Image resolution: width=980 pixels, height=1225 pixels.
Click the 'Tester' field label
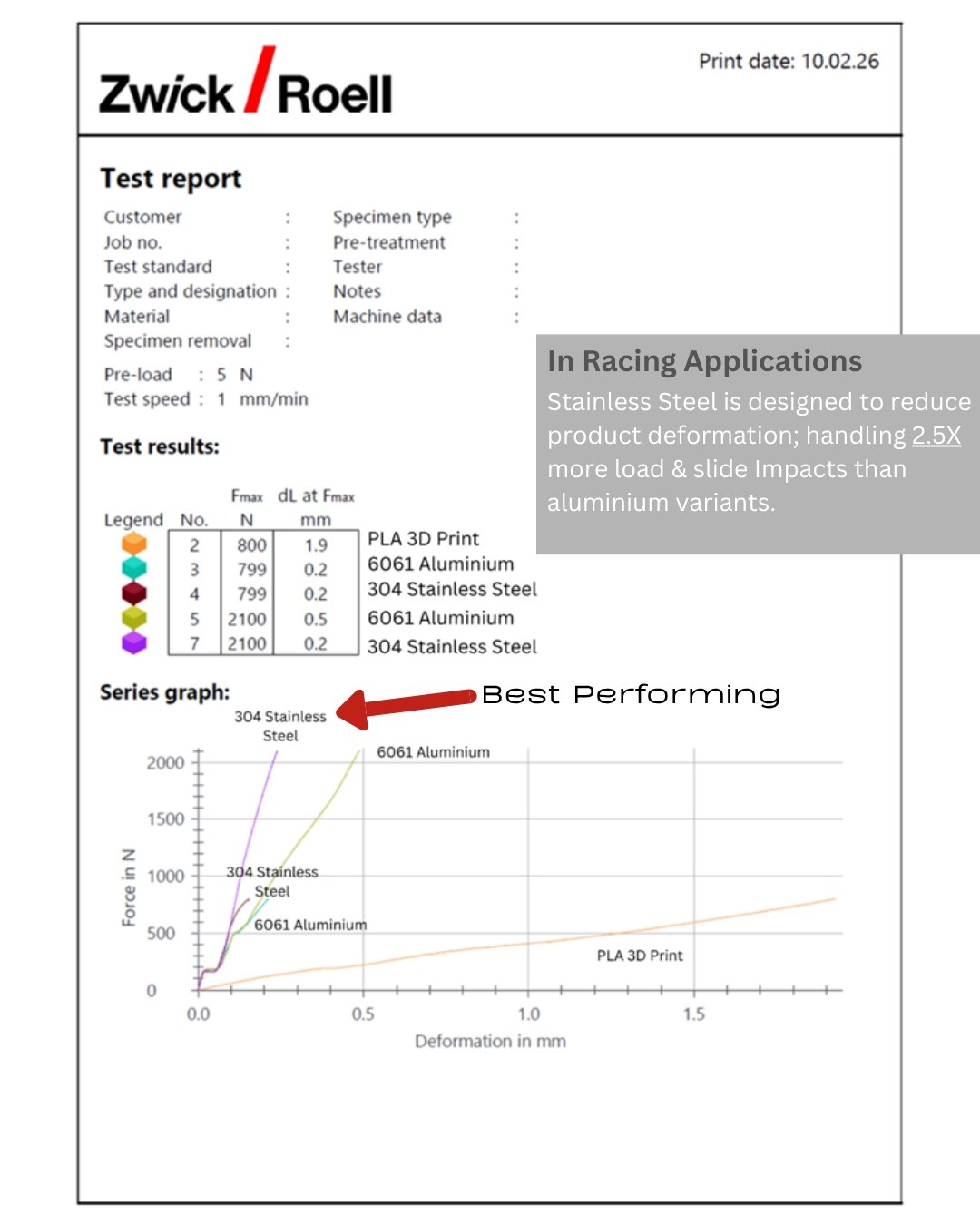pyautogui.click(x=358, y=267)
